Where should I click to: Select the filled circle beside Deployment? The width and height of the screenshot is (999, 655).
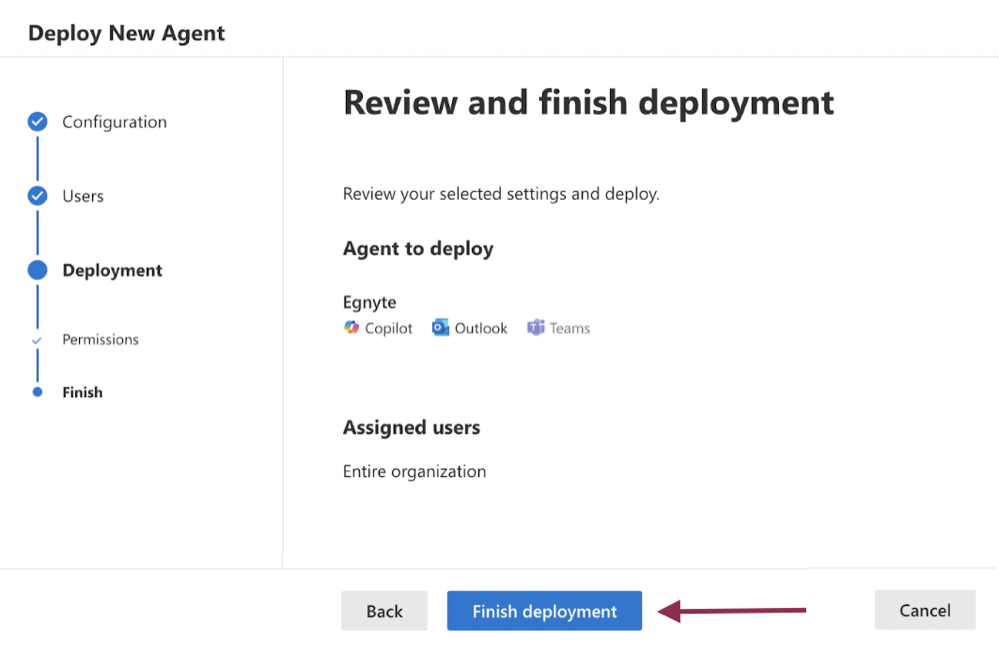tap(37, 270)
